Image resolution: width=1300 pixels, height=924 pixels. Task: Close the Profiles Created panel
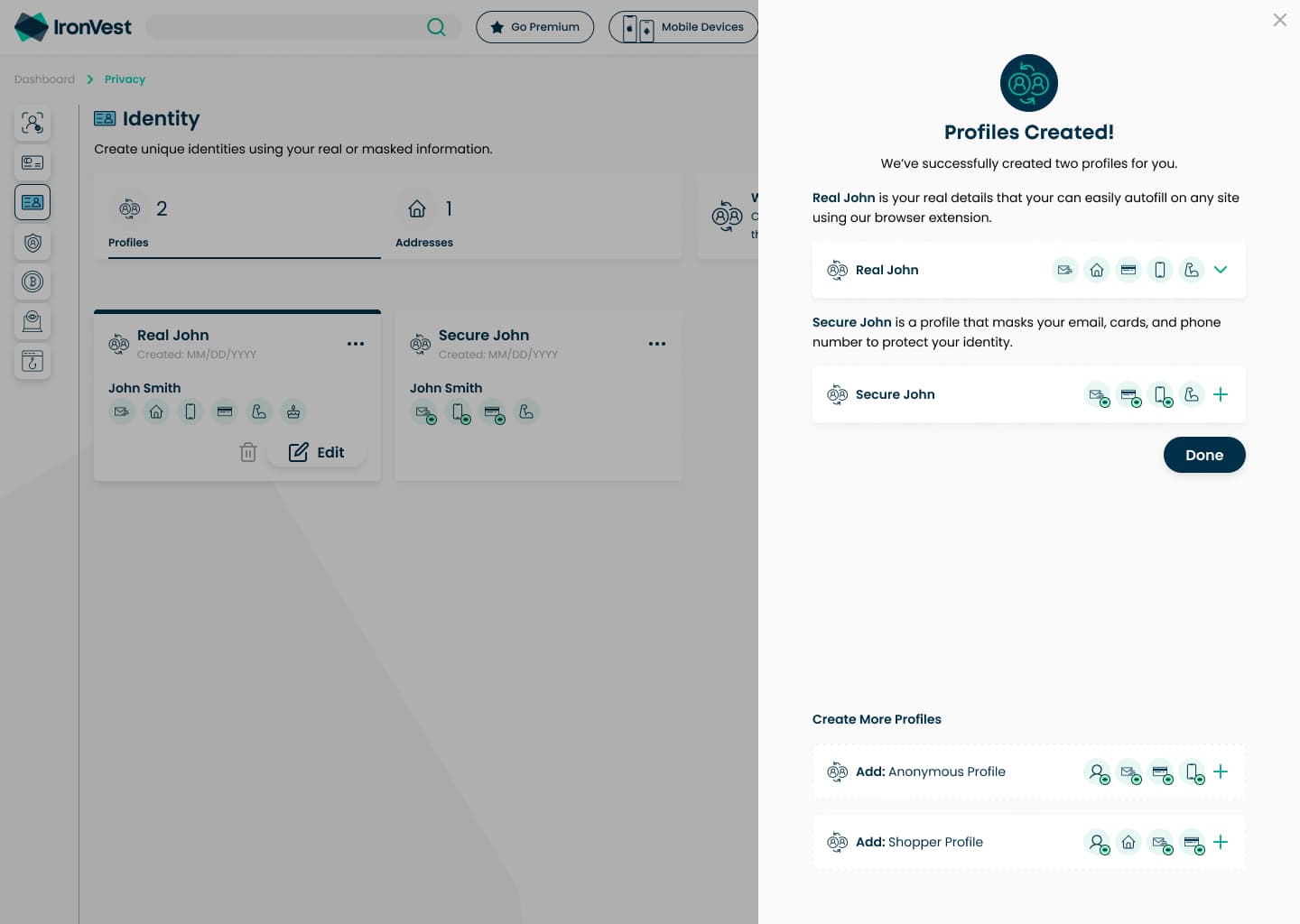(1280, 20)
